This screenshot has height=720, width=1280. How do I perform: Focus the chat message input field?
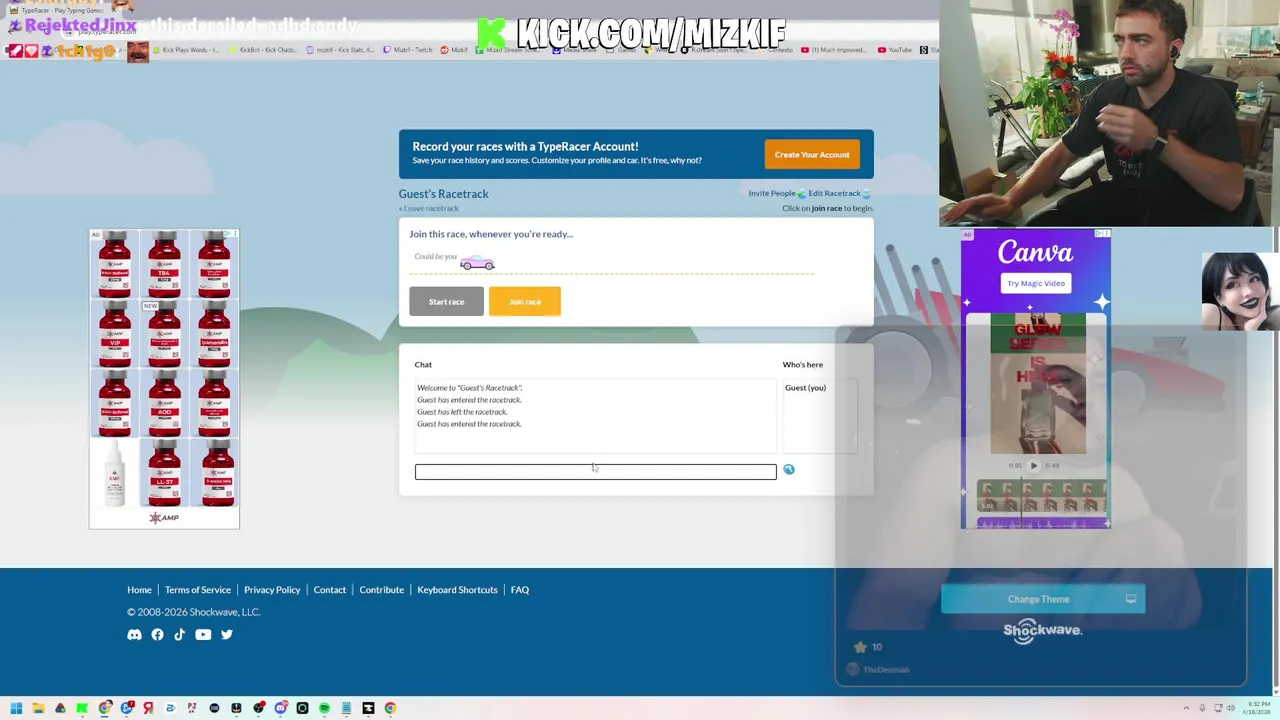(595, 472)
